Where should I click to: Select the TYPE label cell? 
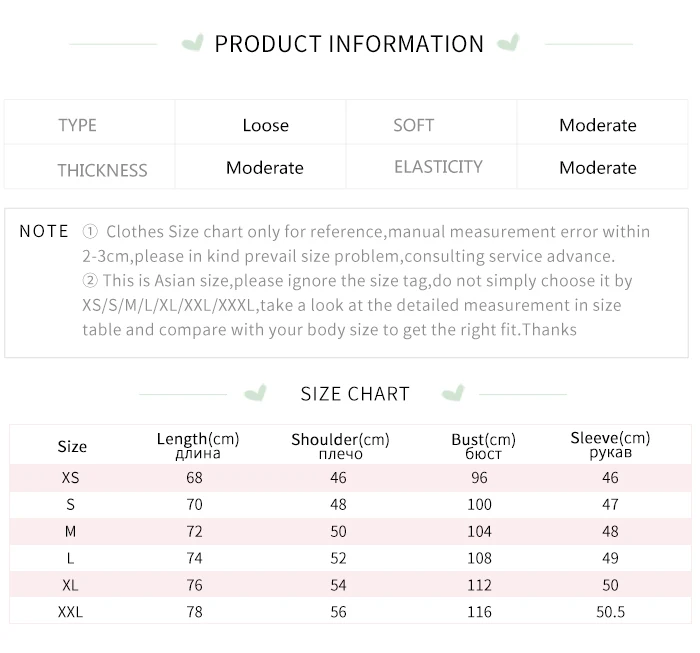point(77,125)
